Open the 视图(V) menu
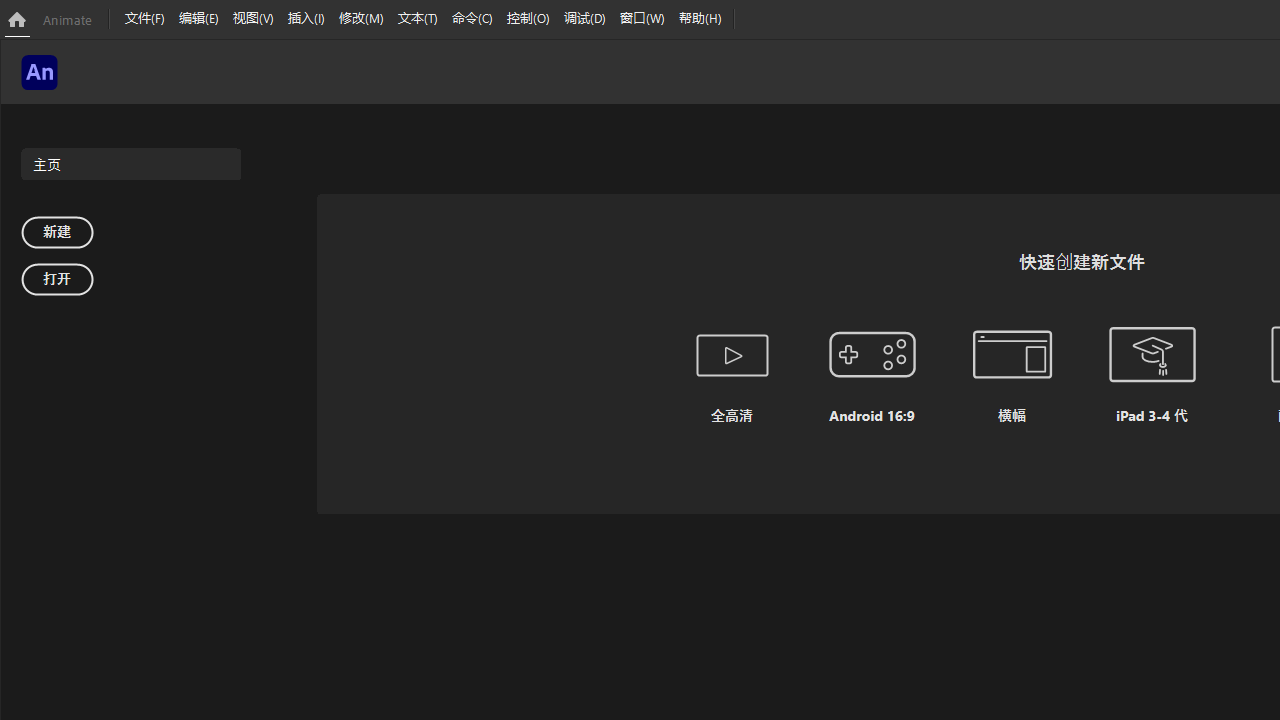1280x720 pixels. [252, 18]
